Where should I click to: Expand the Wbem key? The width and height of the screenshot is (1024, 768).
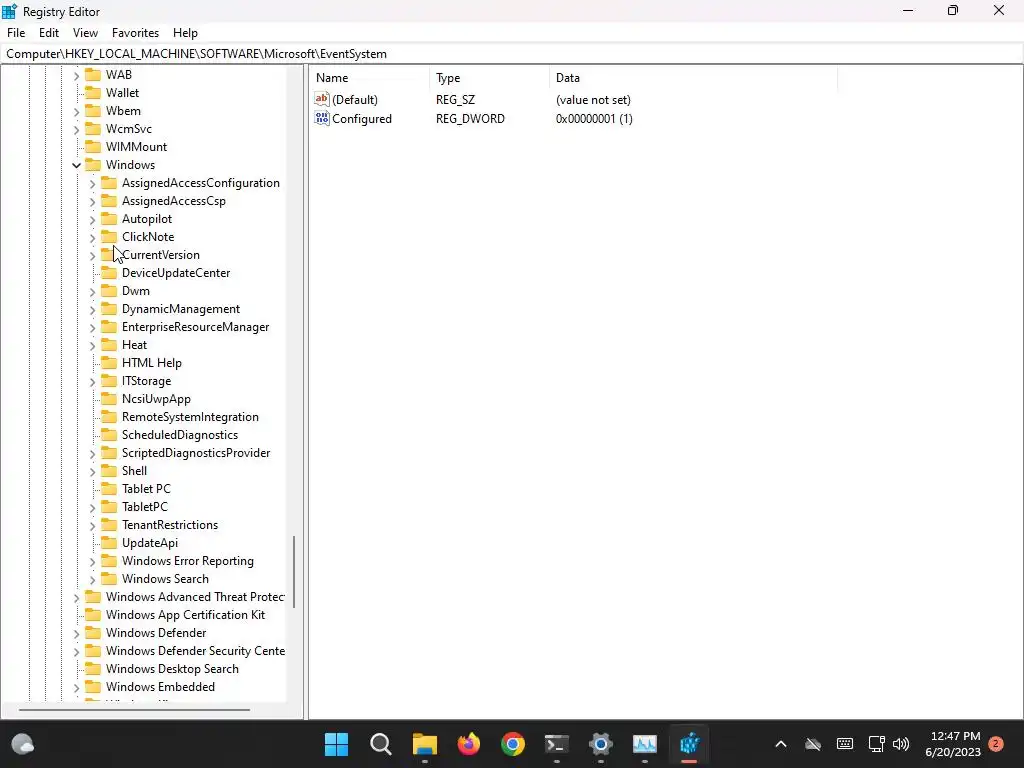click(76, 111)
